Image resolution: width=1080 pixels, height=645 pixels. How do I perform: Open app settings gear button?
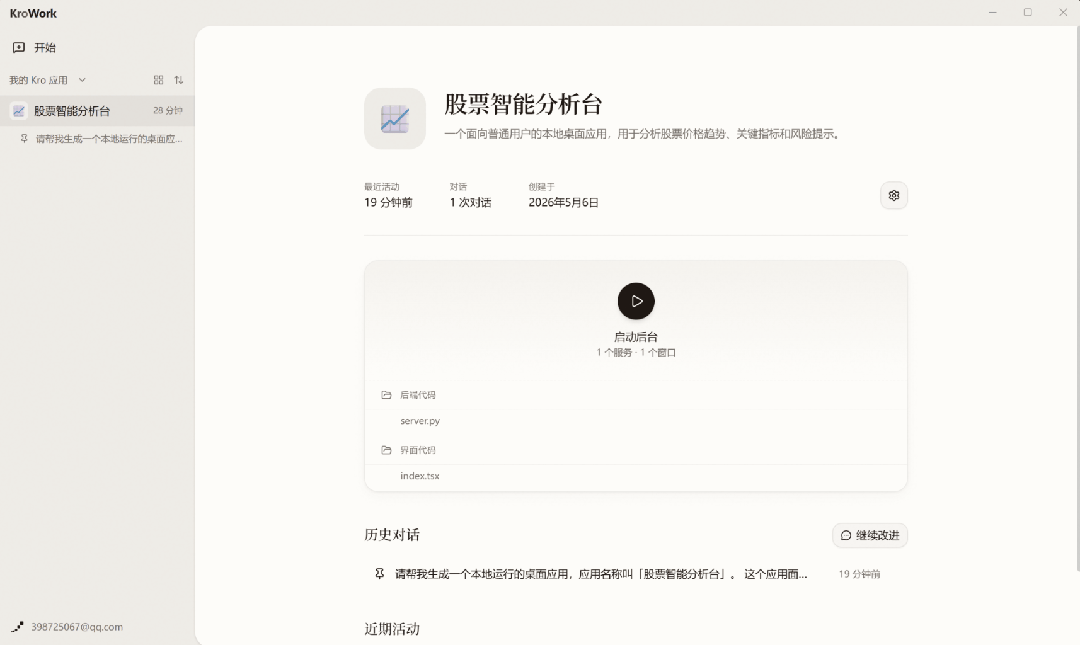point(893,196)
